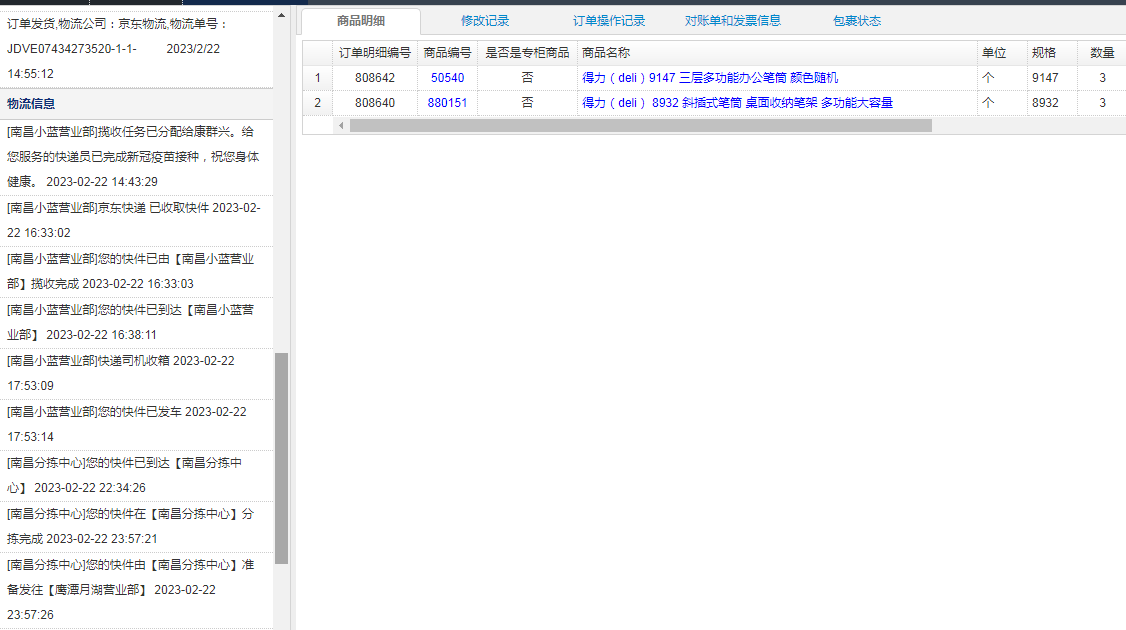Click the 您的快件已发车 17:53:14 entry

click(x=136, y=425)
